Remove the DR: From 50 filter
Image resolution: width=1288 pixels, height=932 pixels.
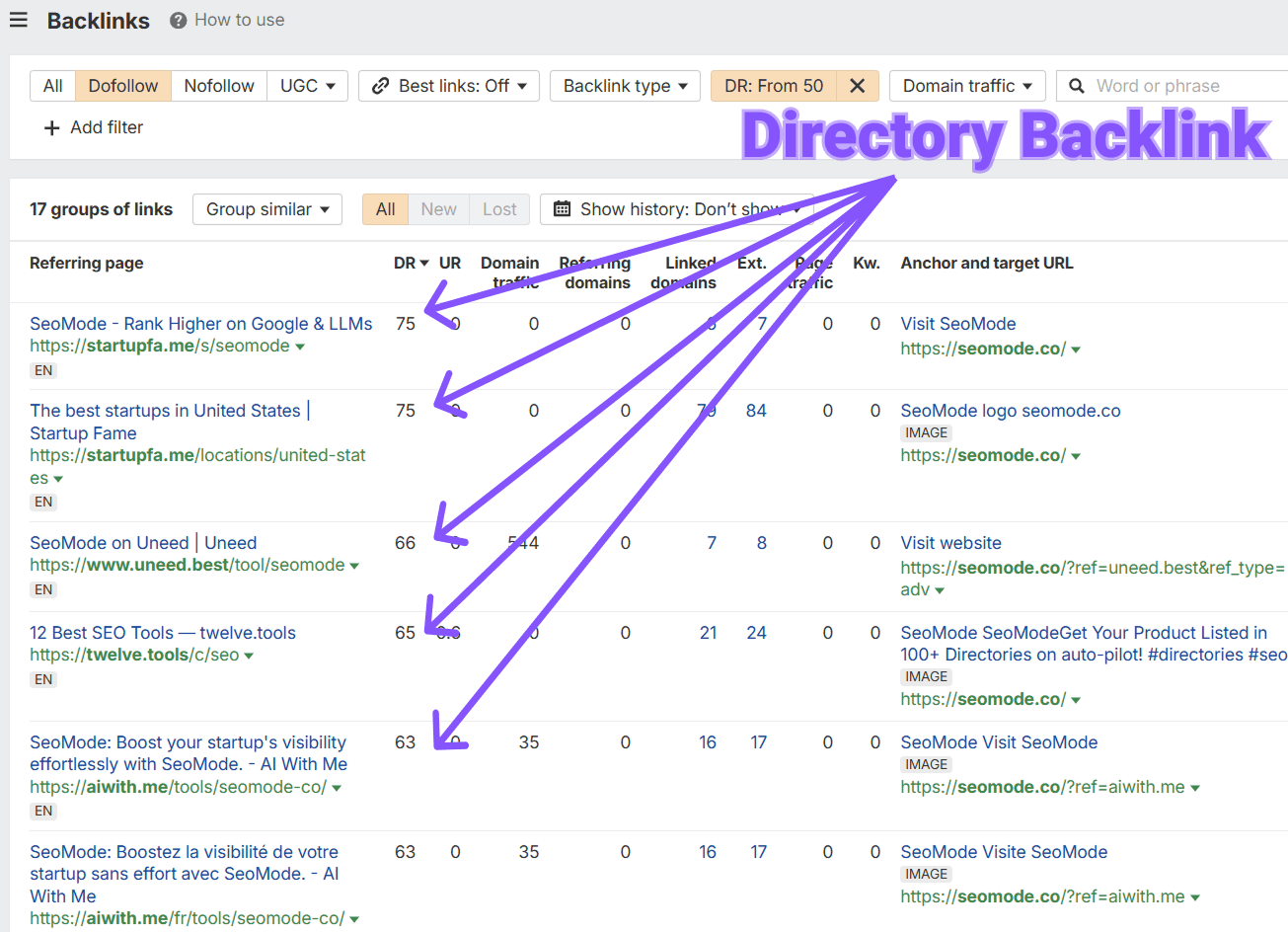pyautogui.click(x=857, y=86)
